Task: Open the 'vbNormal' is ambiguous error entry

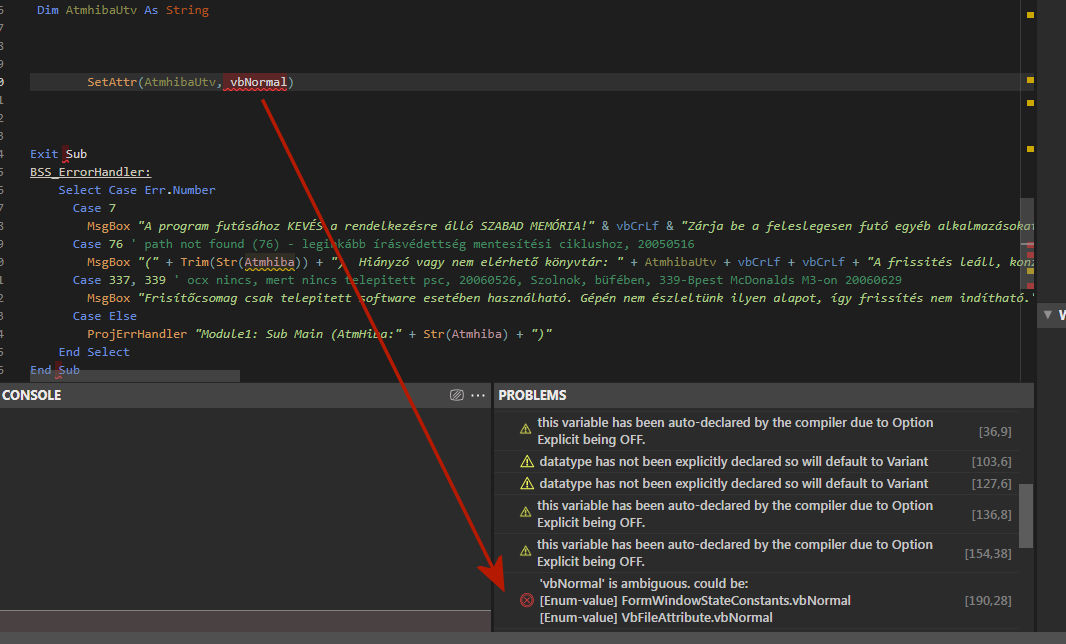Action: (754, 600)
